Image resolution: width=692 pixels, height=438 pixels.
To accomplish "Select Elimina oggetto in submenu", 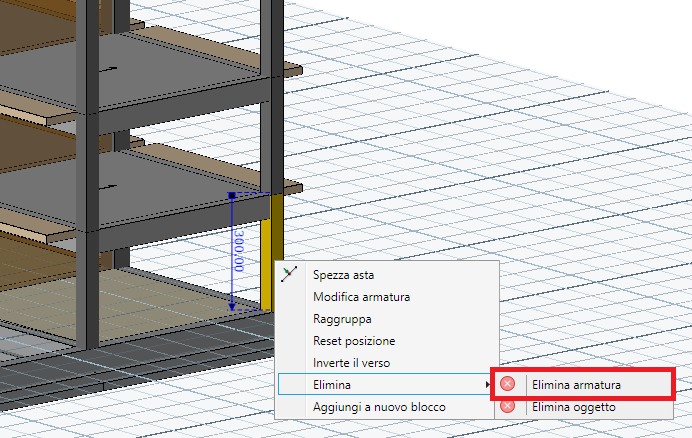I will click(x=583, y=407).
